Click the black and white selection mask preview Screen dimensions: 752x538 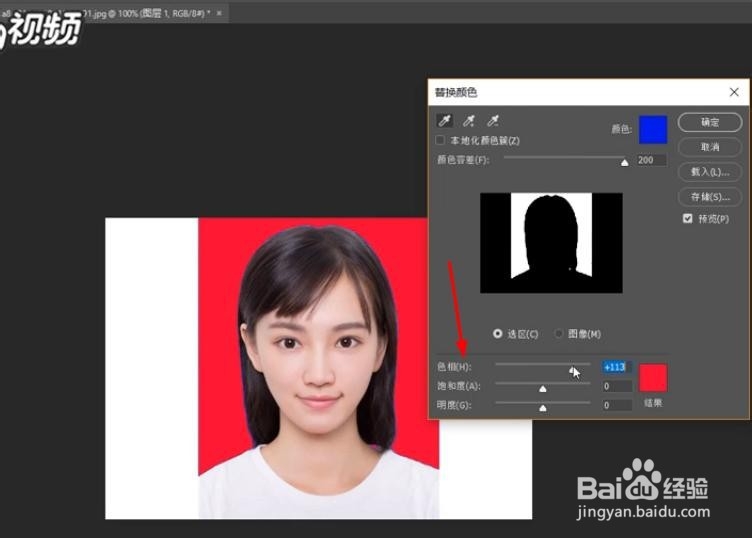552,243
